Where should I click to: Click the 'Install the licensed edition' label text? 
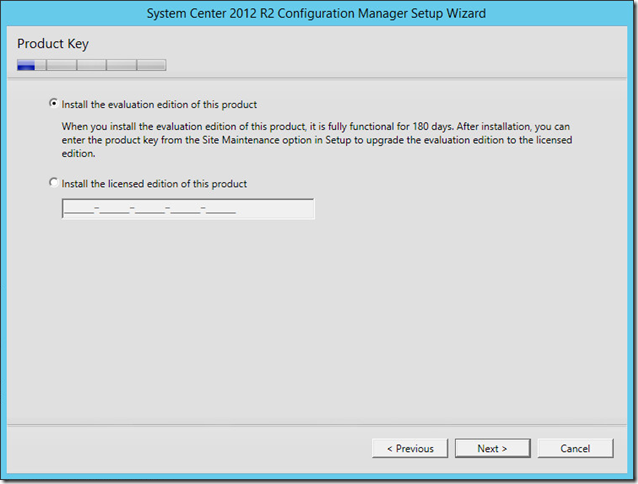(x=154, y=184)
